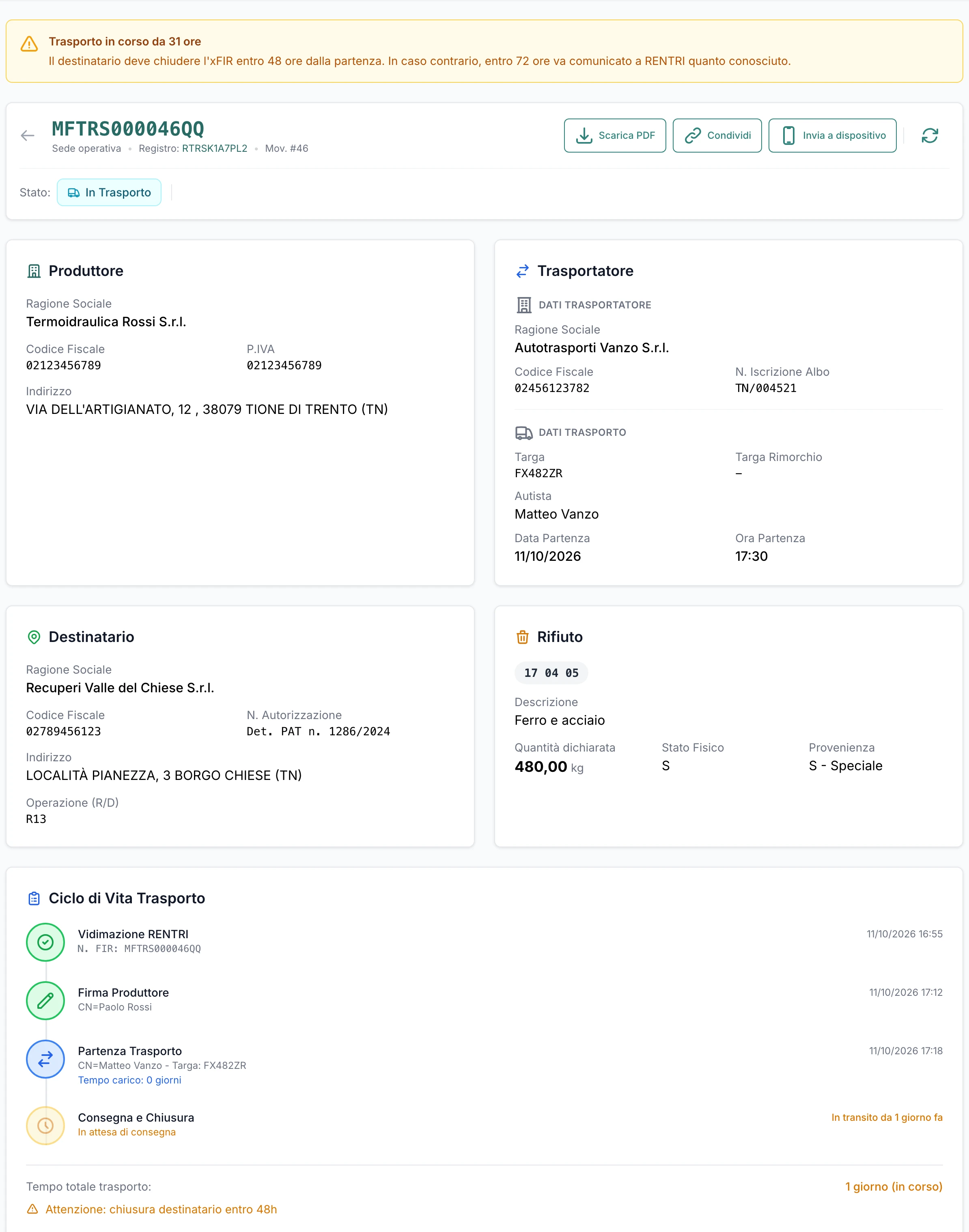Send the form with Invia a dispositivo

(x=832, y=136)
